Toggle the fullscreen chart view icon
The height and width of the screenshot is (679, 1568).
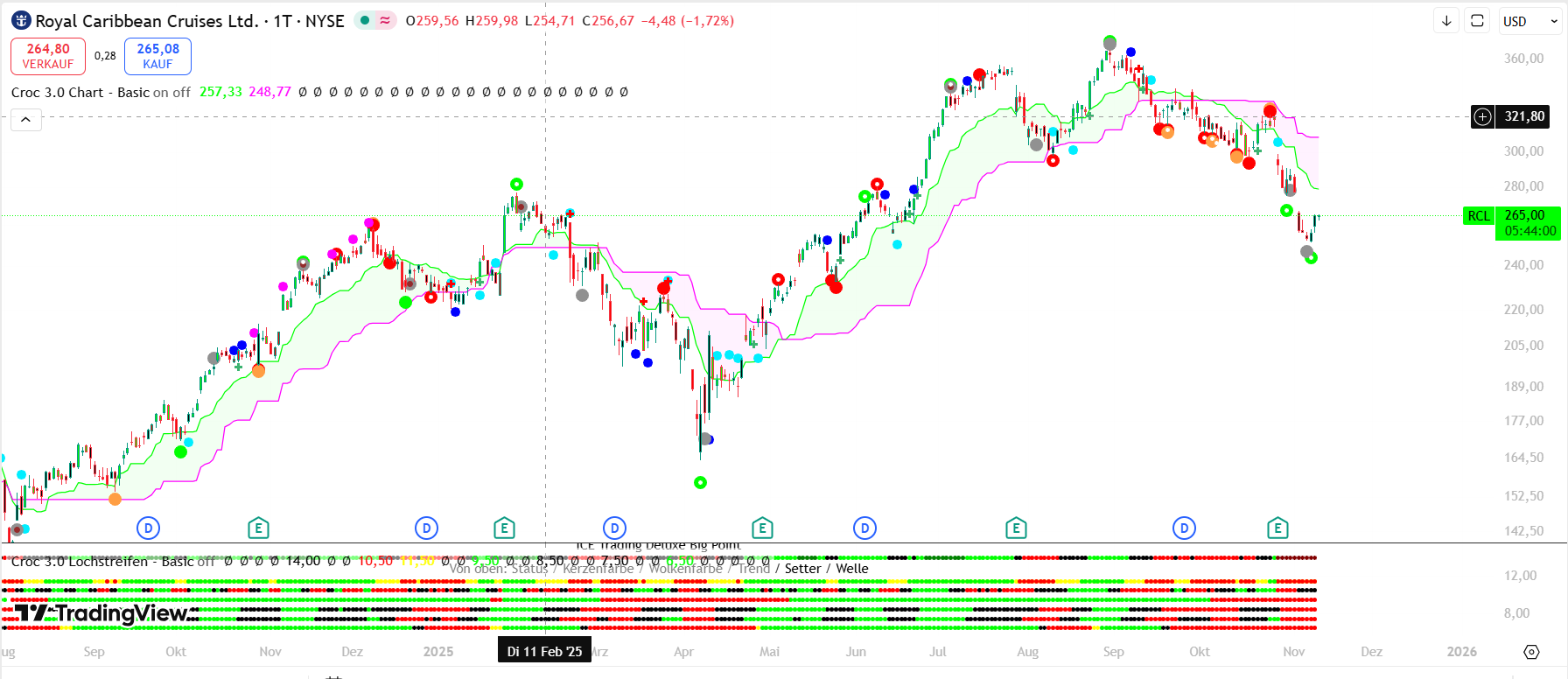(1477, 21)
